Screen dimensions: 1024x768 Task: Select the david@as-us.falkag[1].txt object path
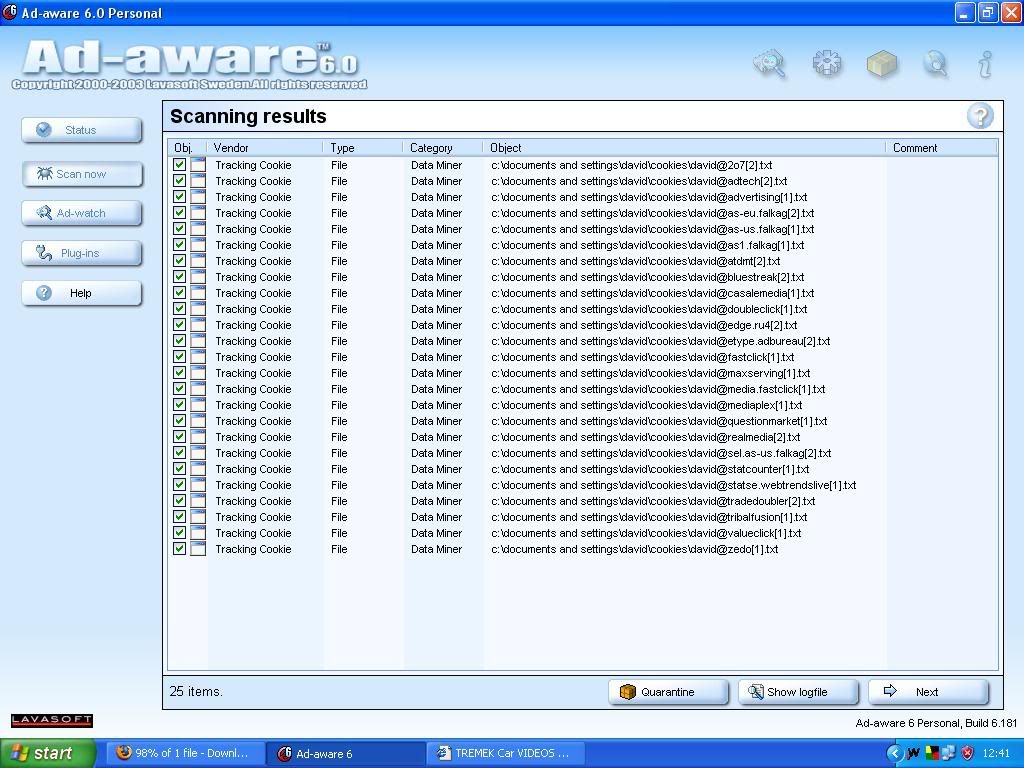pos(652,229)
